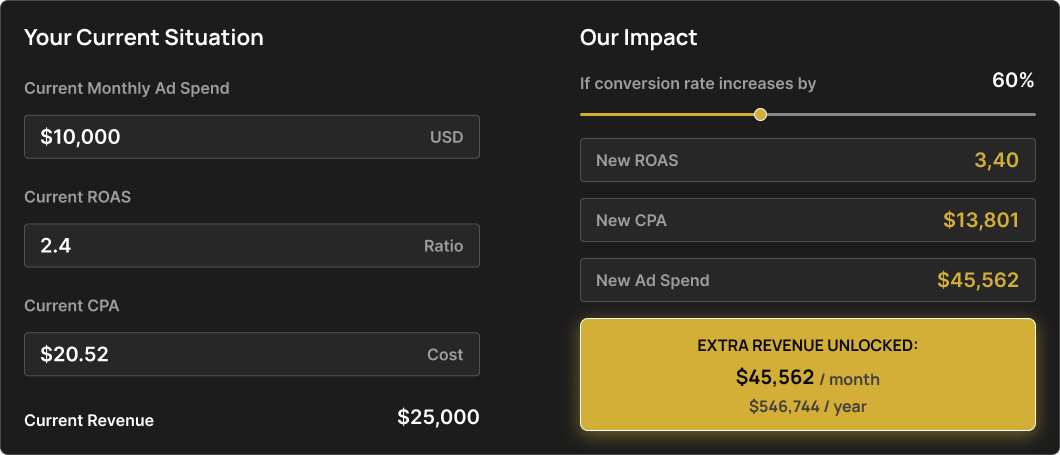Viewport: 1060px width, 455px height.
Task: Select the Current ROAS value 2.4
Action: point(55,245)
